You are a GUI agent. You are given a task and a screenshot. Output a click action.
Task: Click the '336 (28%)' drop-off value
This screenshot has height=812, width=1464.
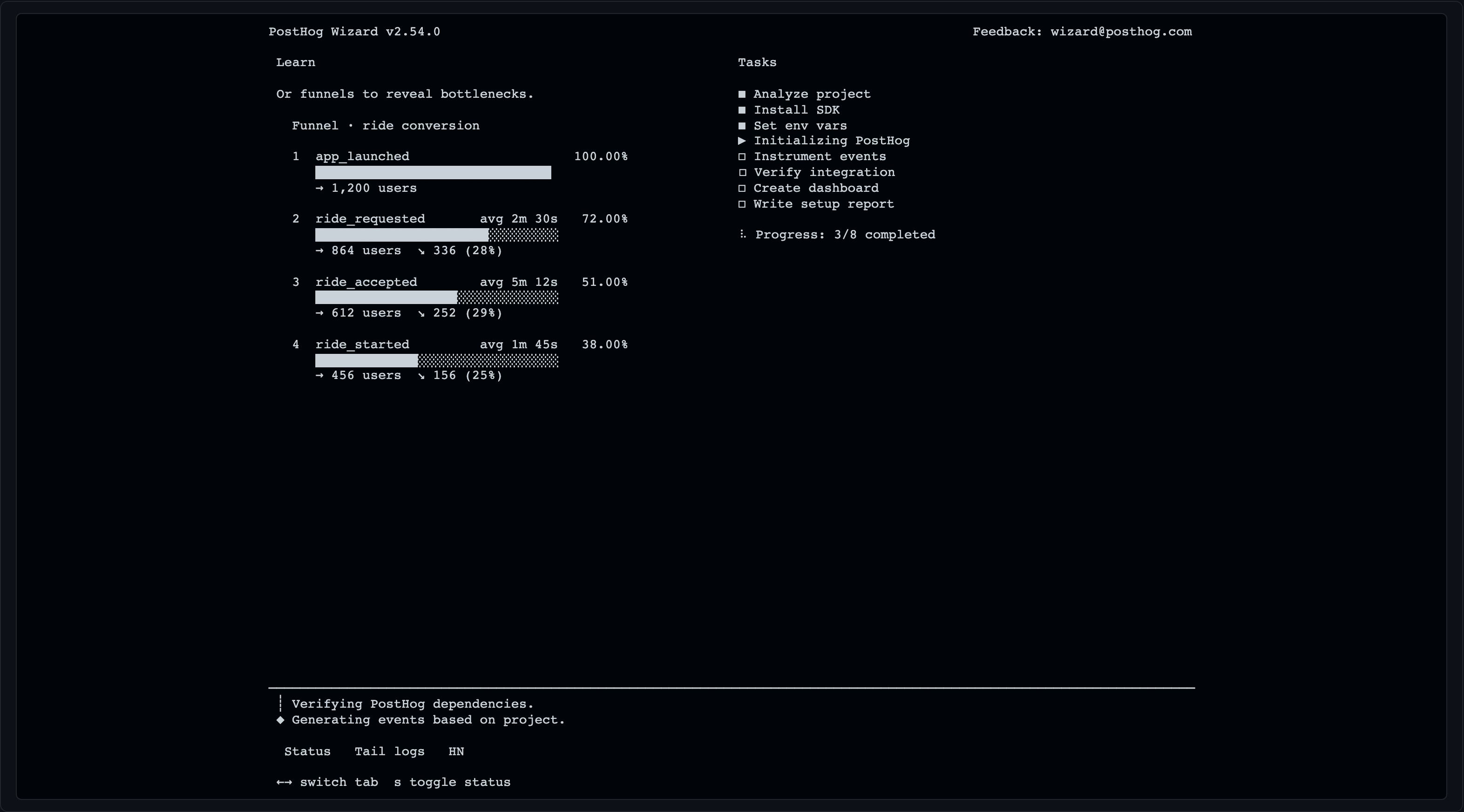467,250
